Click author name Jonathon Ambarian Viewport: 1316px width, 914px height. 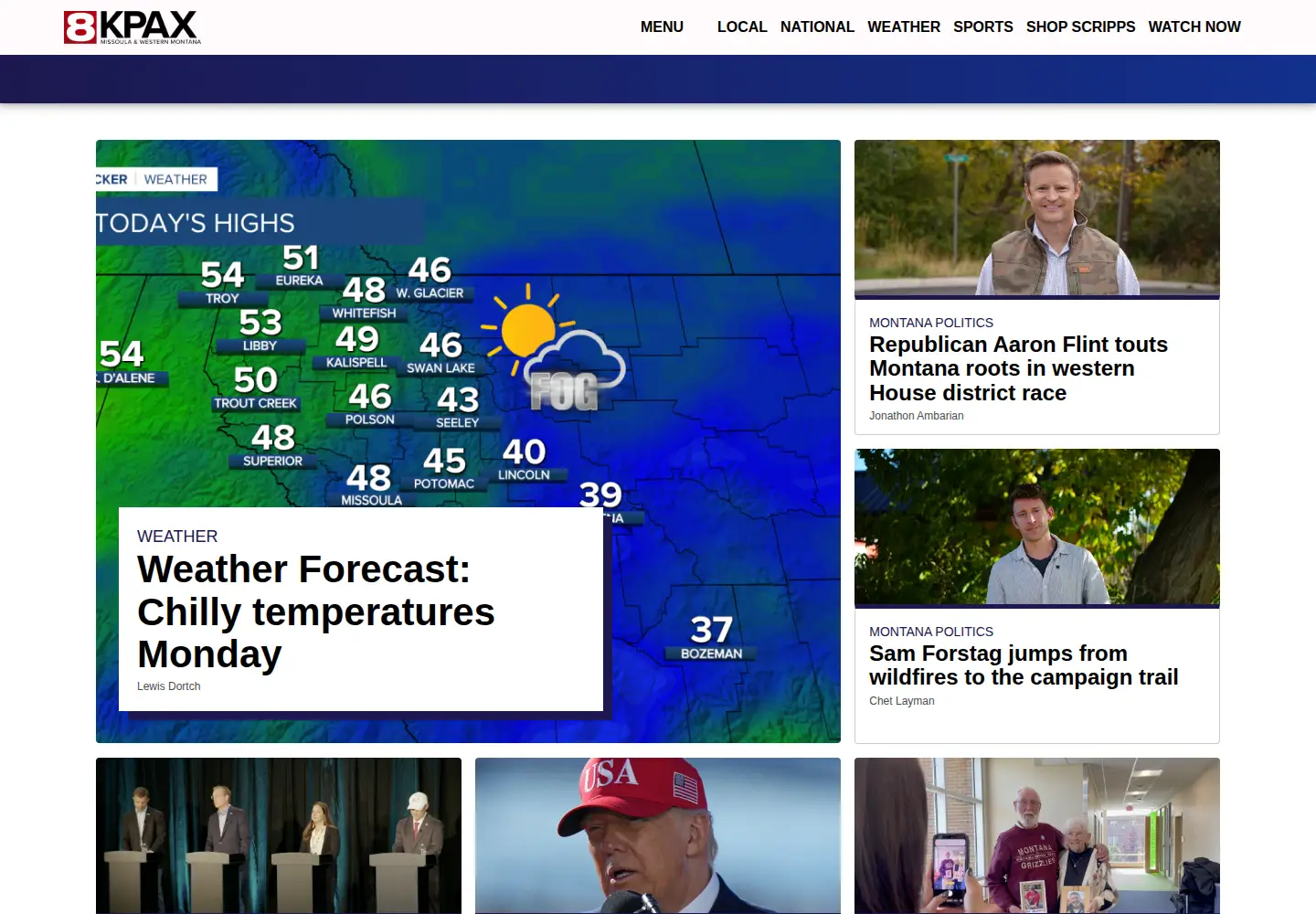(917, 416)
